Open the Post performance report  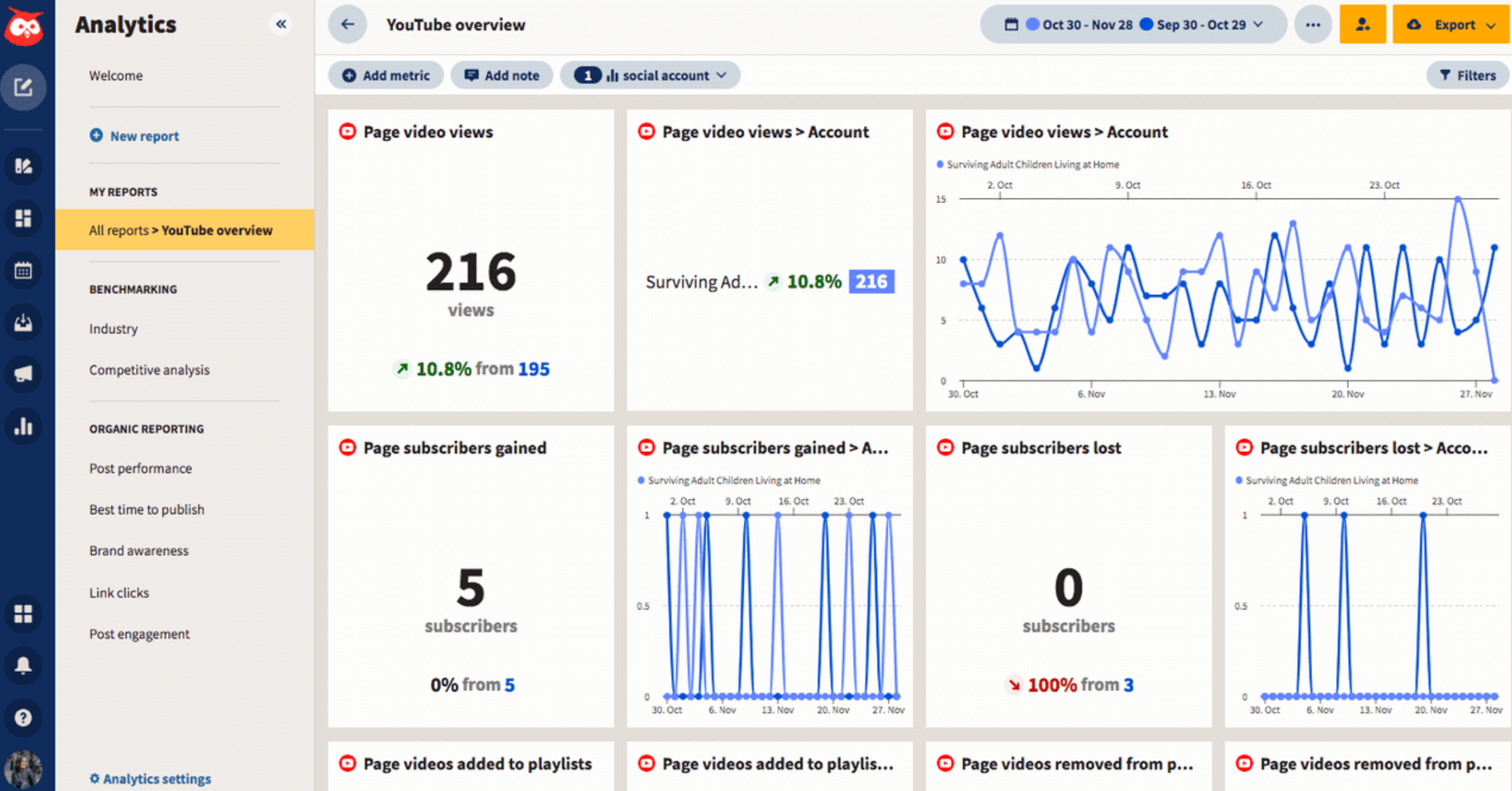[140, 468]
